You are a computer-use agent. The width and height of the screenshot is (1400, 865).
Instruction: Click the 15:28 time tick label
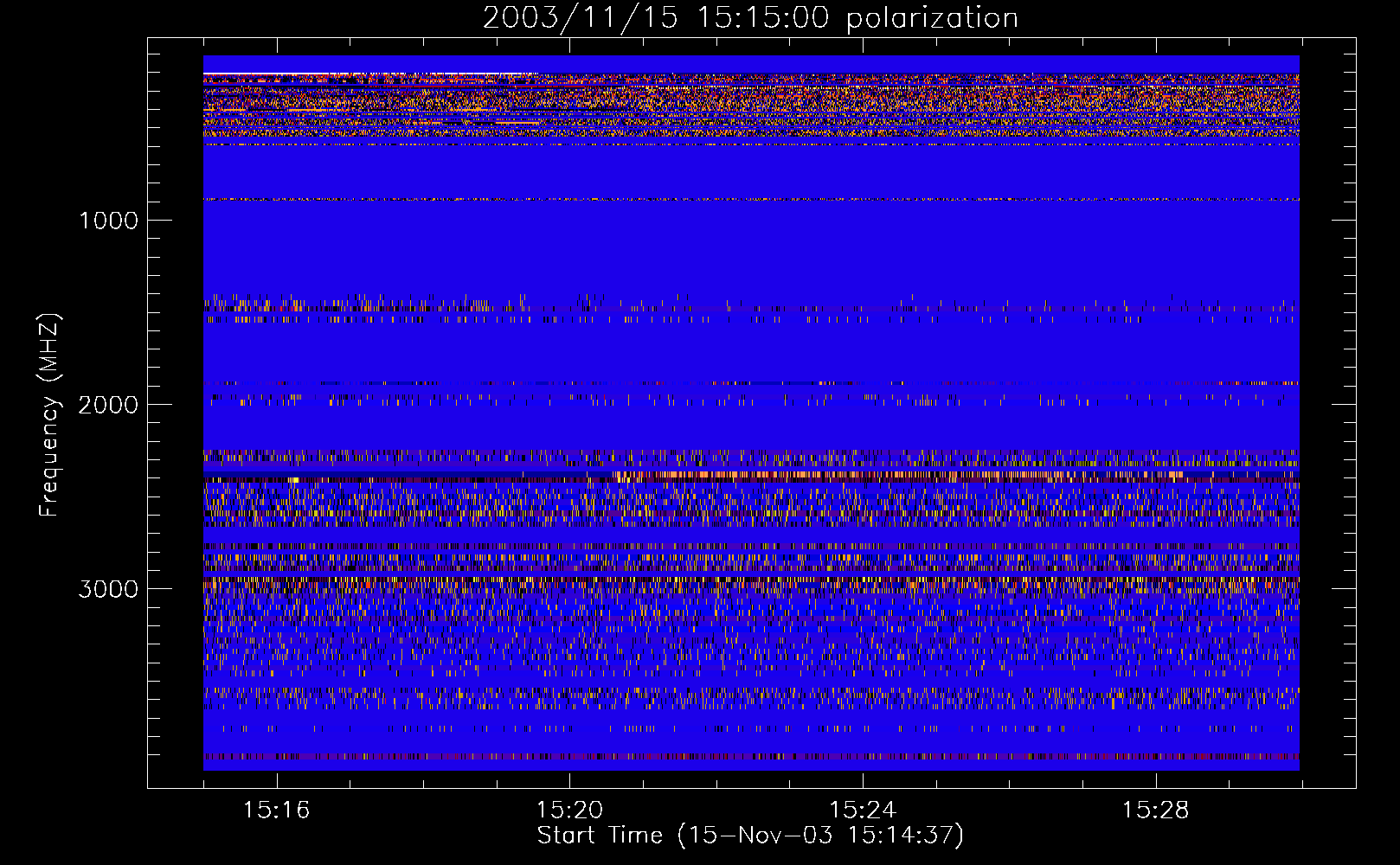pyautogui.click(x=1156, y=811)
